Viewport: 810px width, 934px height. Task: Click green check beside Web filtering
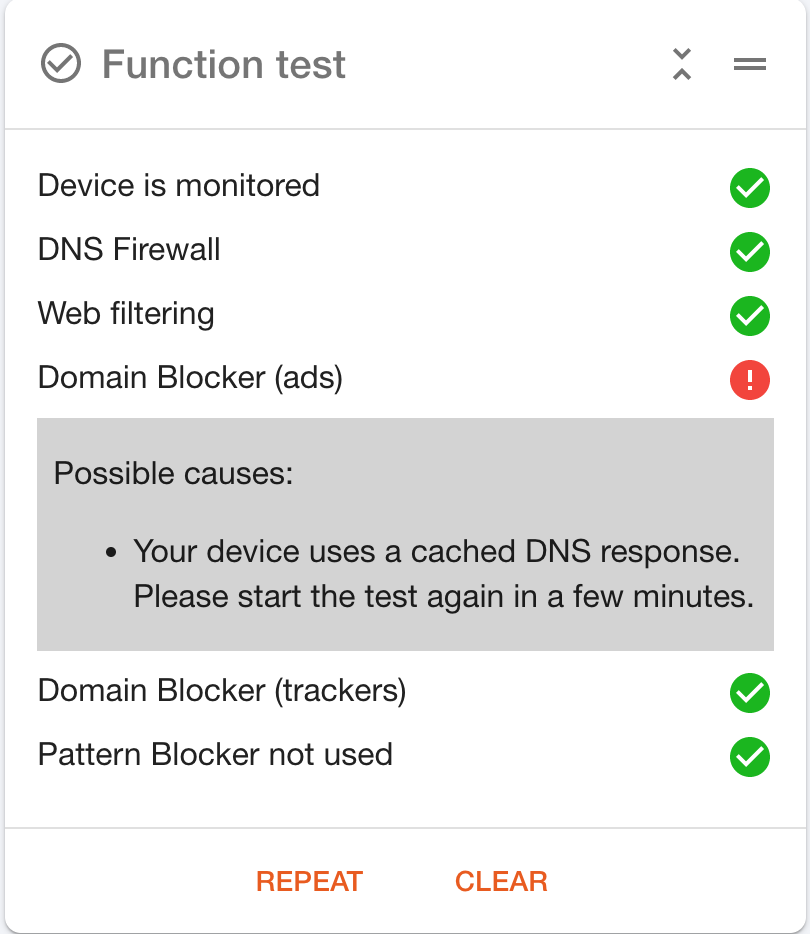pos(750,316)
